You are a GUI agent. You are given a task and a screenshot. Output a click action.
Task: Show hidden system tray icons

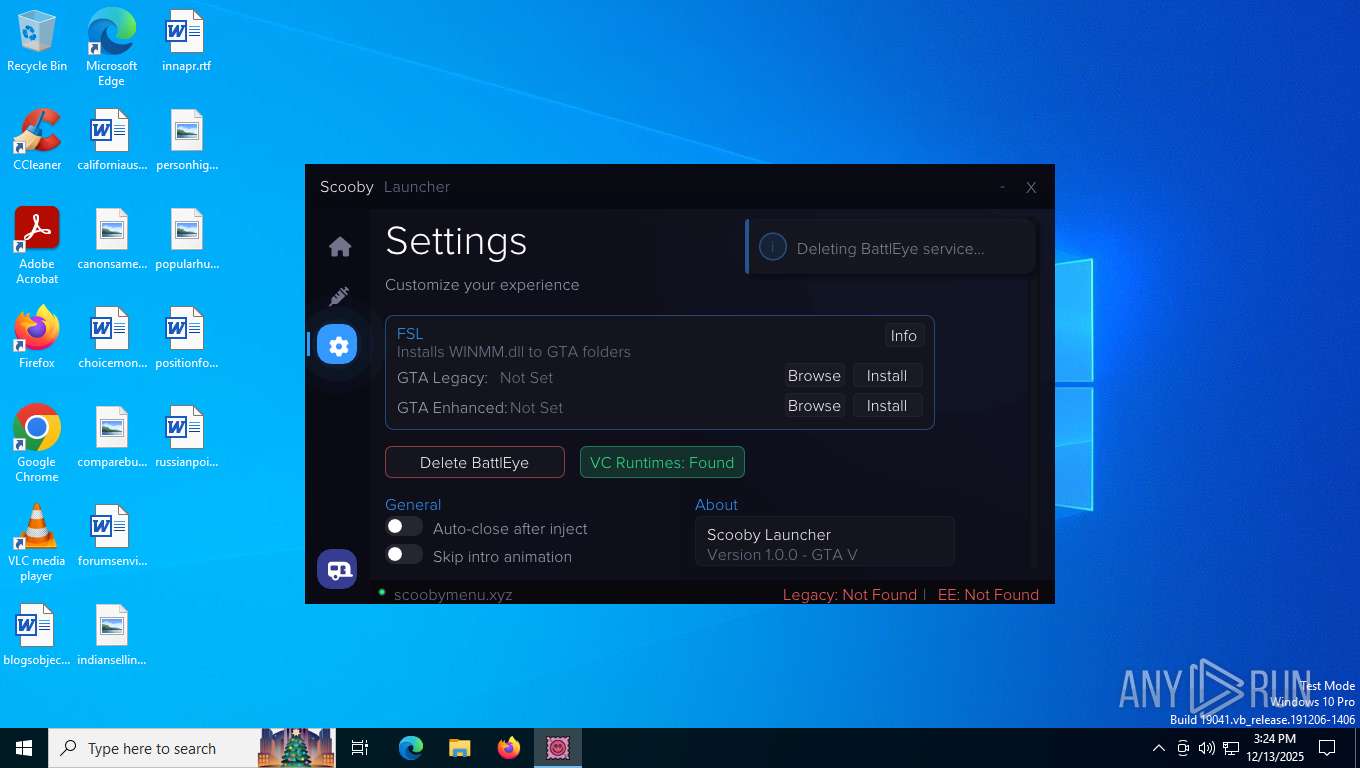tap(1158, 748)
